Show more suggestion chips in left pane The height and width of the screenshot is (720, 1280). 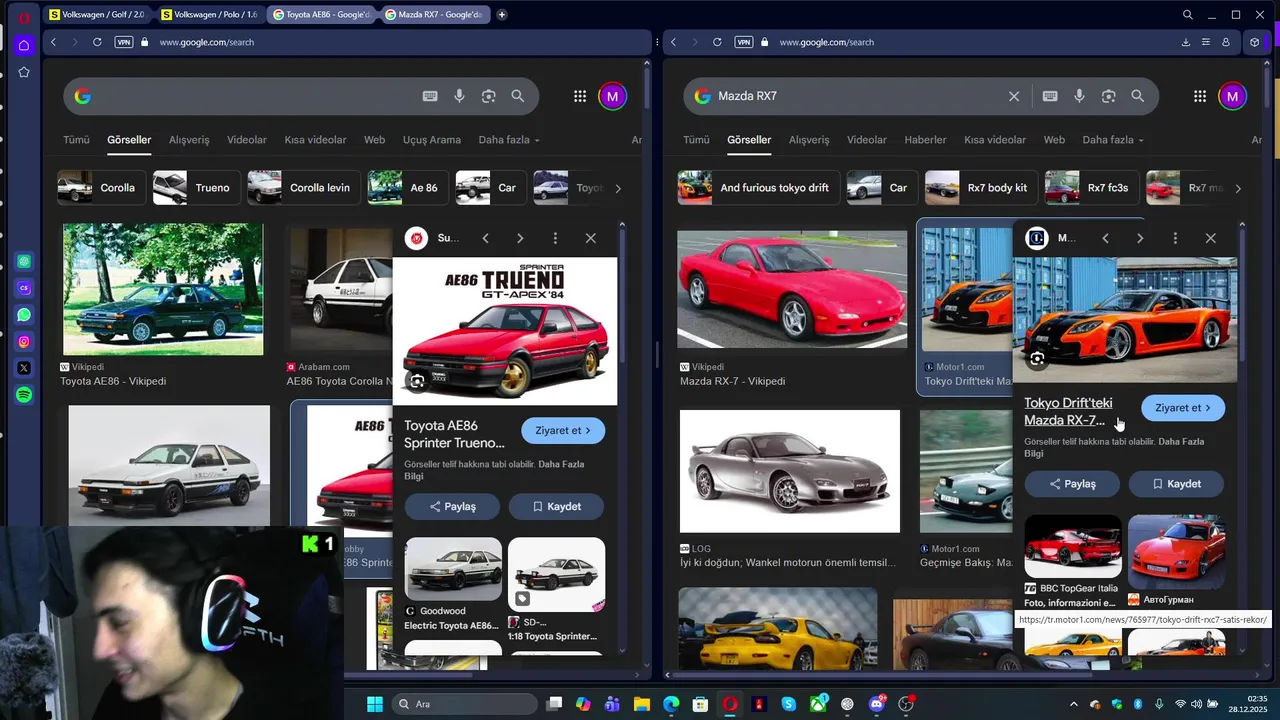[618, 188]
